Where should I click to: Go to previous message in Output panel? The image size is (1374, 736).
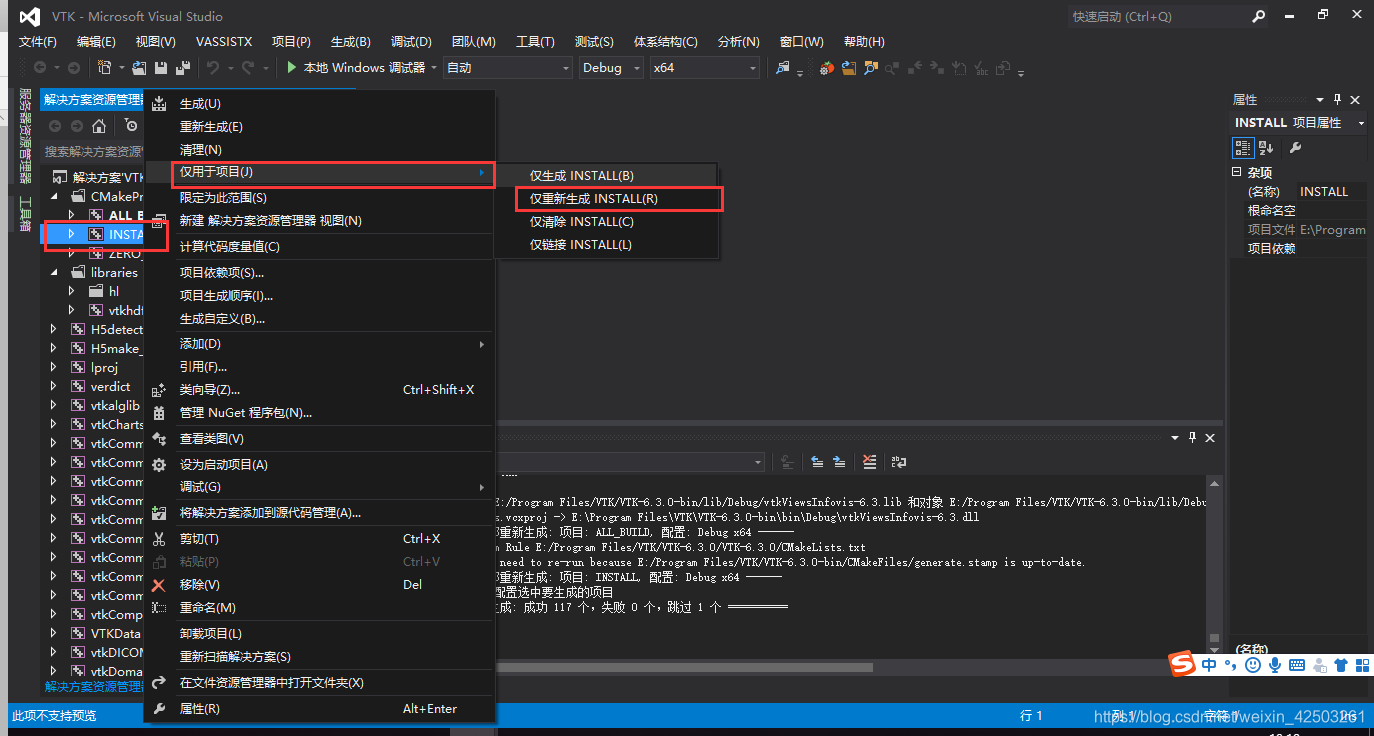click(817, 462)
